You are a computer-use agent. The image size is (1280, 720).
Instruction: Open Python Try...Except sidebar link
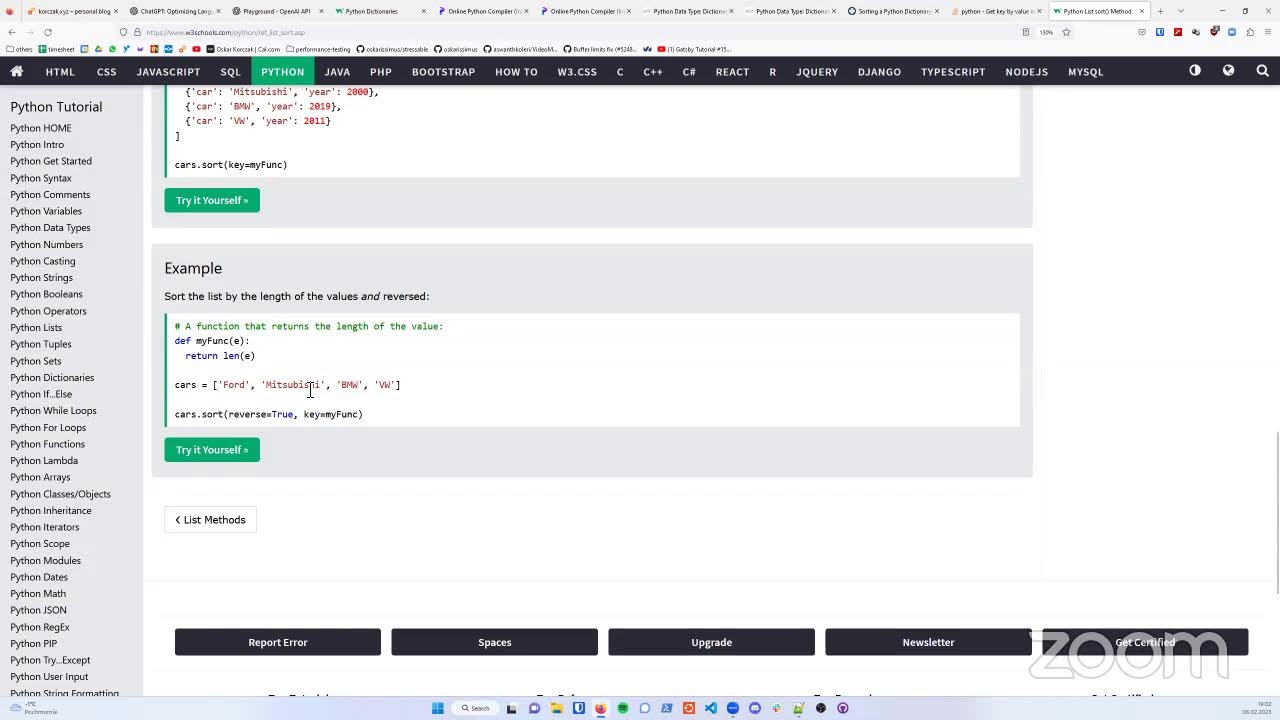pyautogui.click(x=50, y=660)
